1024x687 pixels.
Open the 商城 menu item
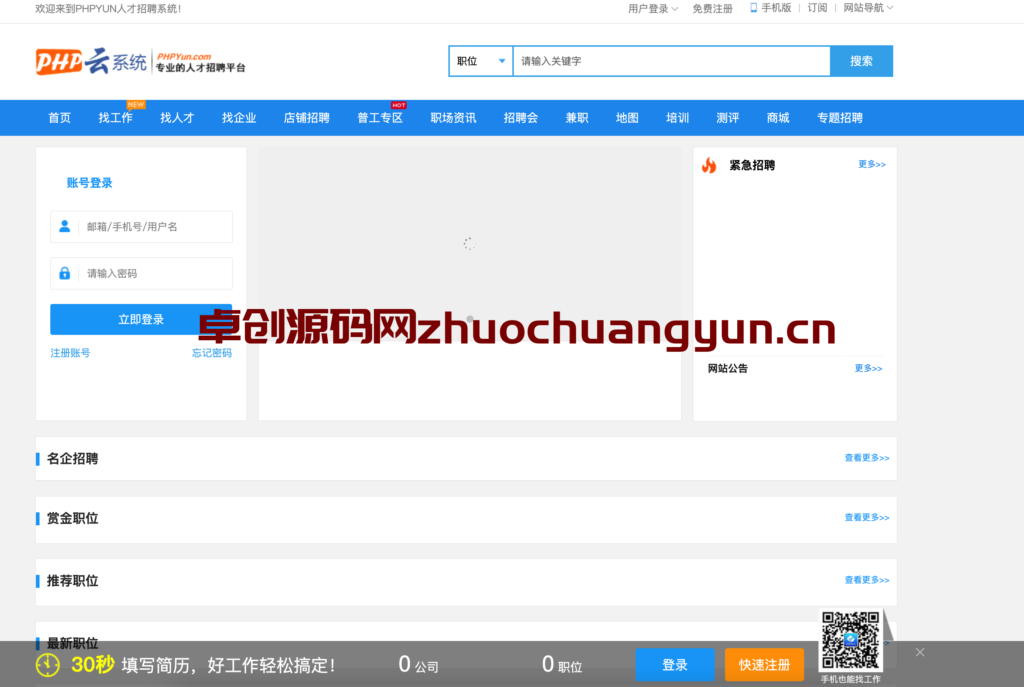[x=778, y=118]
